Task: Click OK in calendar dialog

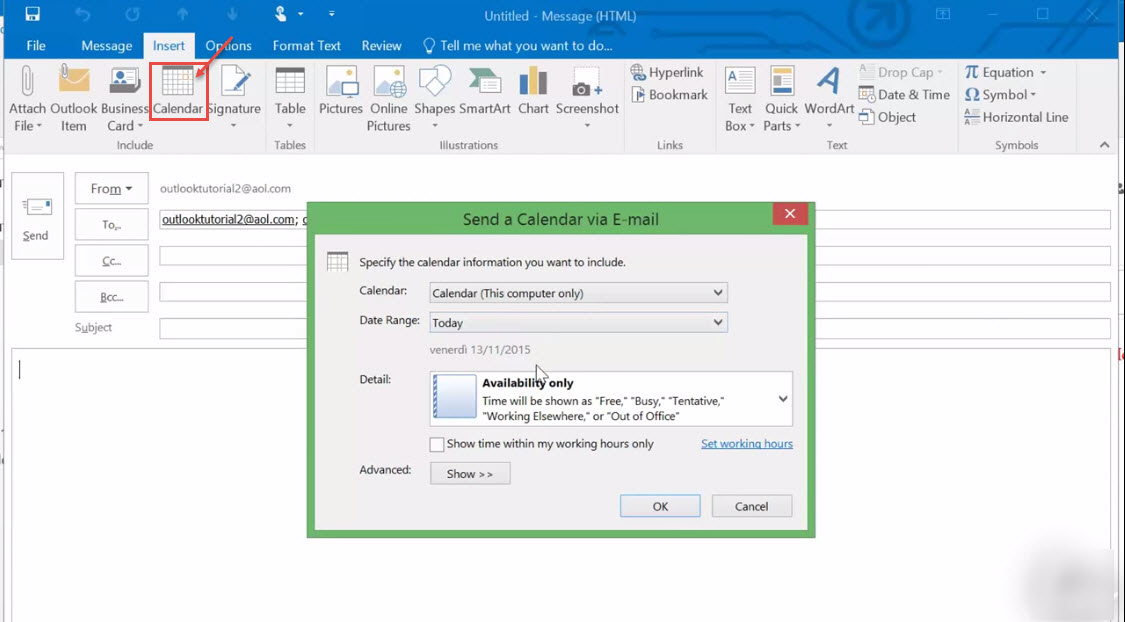Action: (660, 506)
